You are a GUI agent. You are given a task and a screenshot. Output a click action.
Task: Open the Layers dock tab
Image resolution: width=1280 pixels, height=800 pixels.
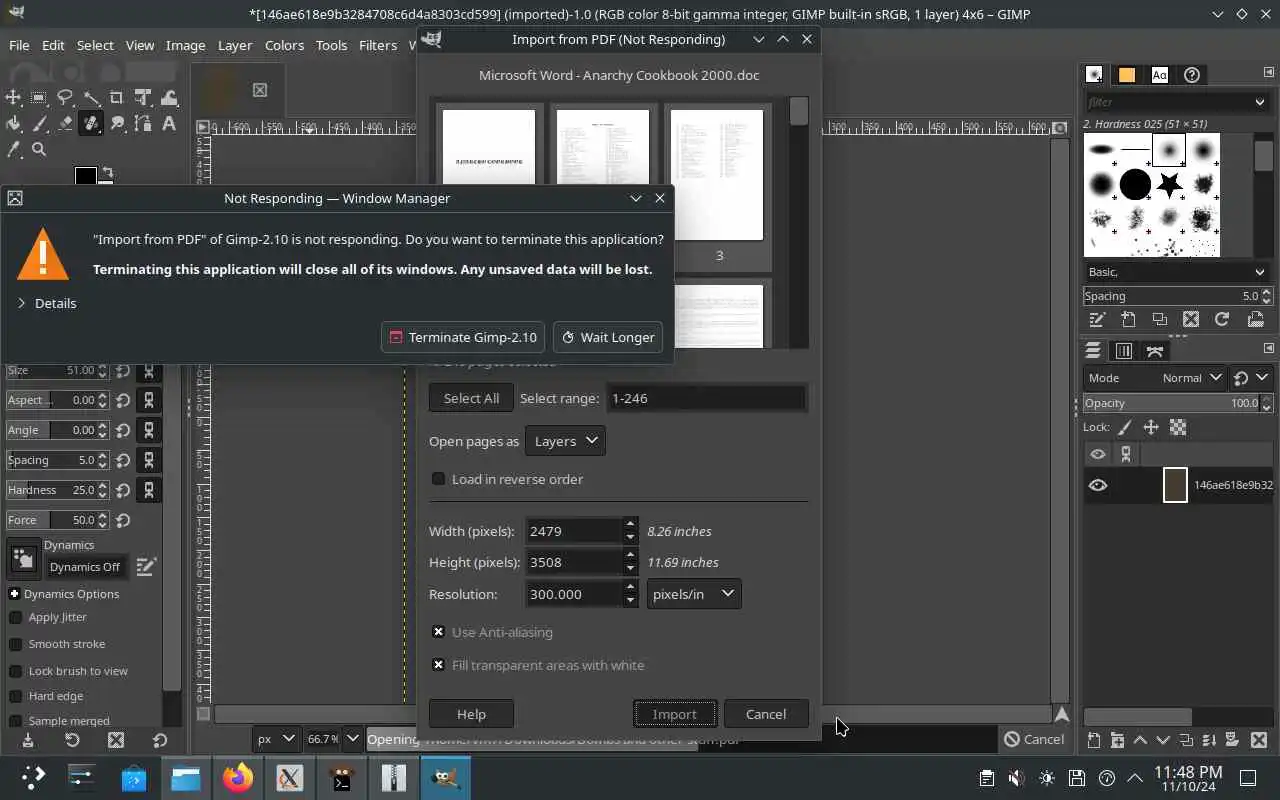(x=1093, y=351)
